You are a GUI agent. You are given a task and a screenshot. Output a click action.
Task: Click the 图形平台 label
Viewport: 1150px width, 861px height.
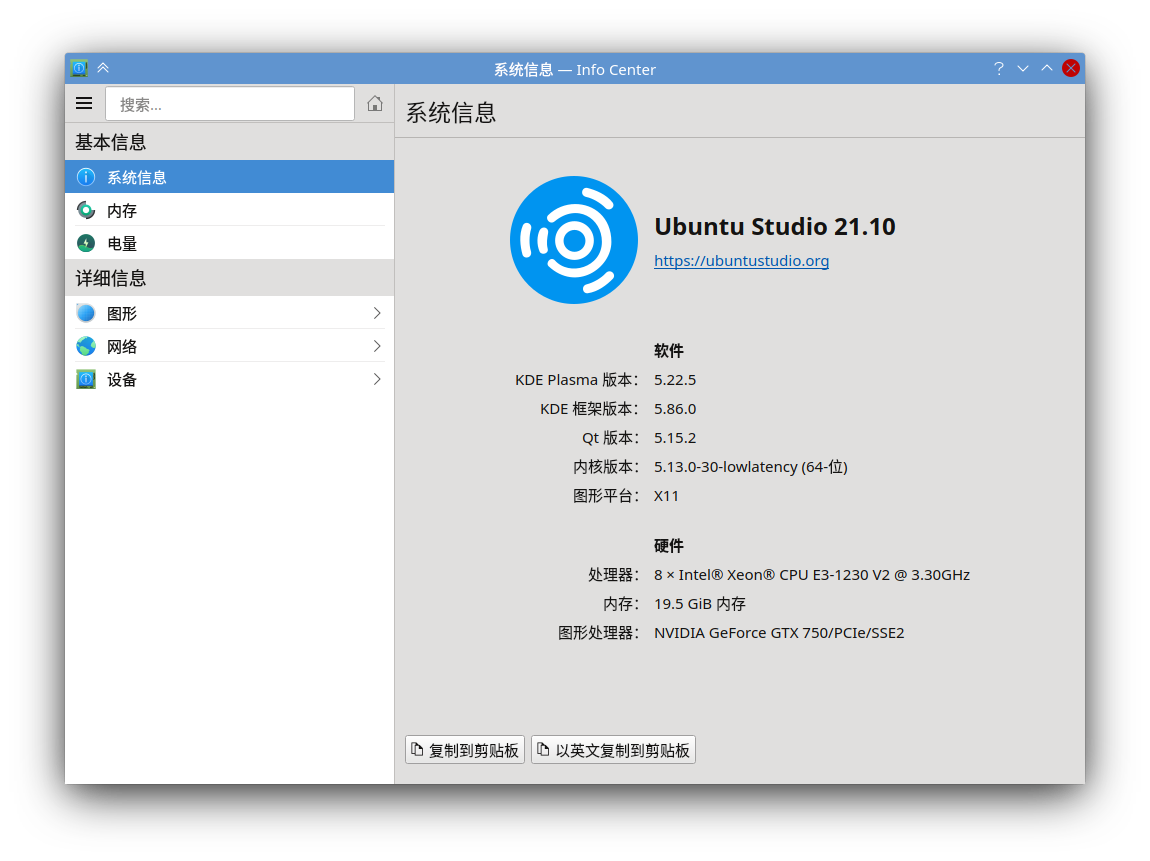(x=606, y=496)
